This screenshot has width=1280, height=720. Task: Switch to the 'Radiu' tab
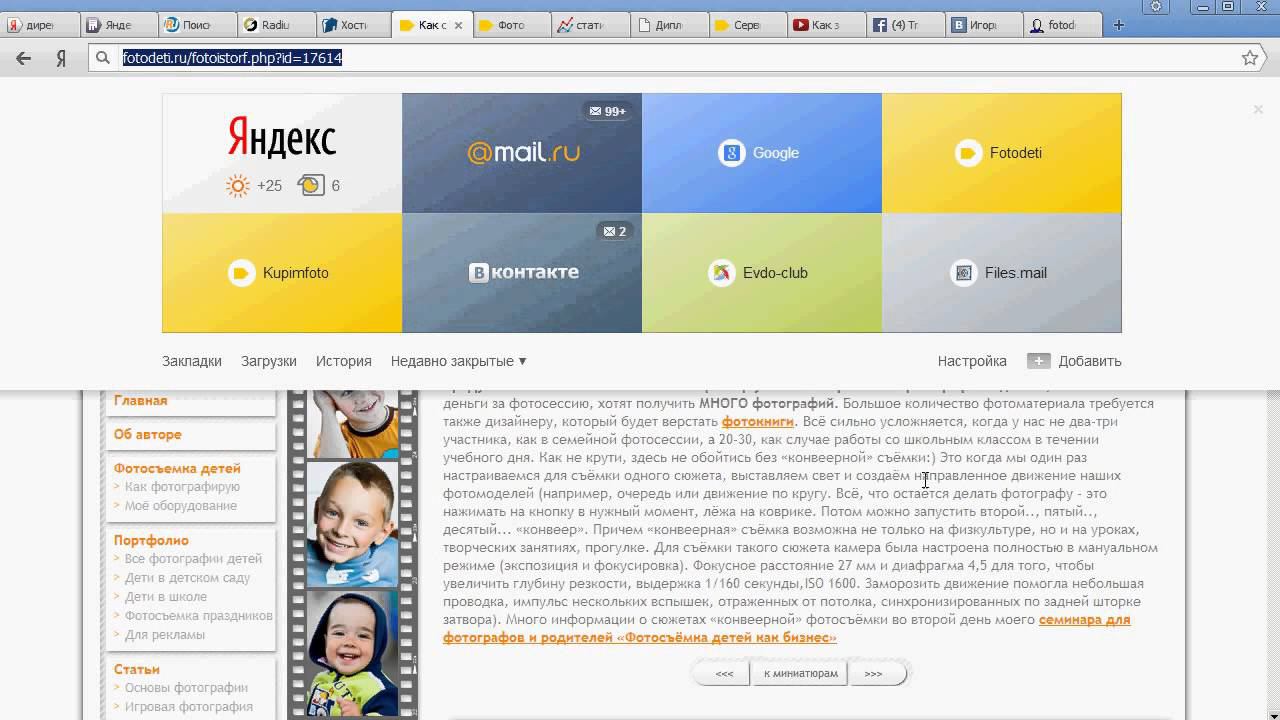[276, 25]
